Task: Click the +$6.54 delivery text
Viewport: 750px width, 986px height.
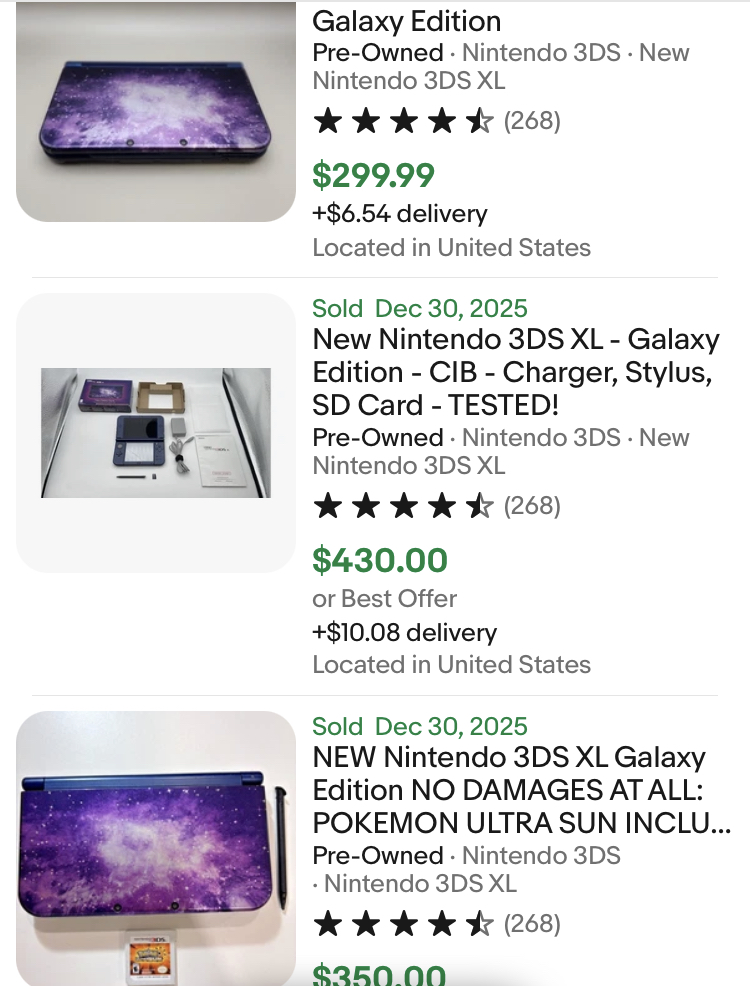Action: [x=400, y=214]
